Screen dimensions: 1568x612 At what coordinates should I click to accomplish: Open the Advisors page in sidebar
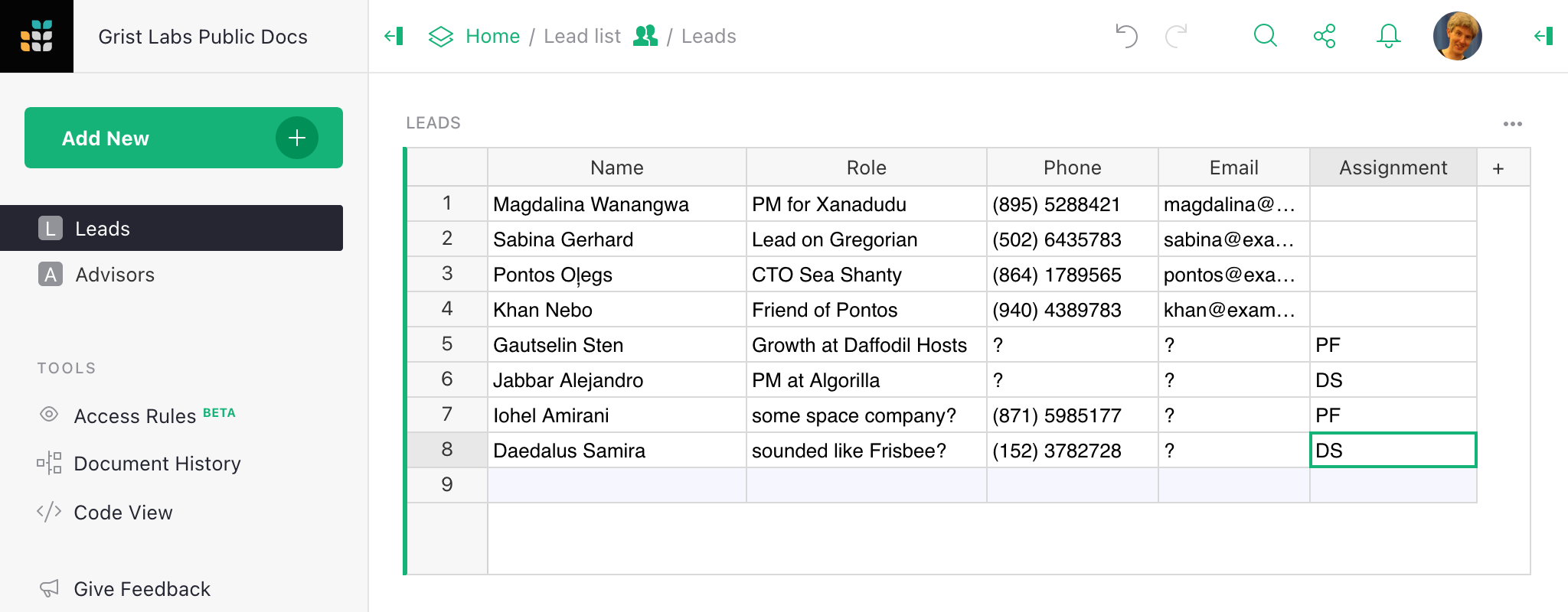point(115,275)
